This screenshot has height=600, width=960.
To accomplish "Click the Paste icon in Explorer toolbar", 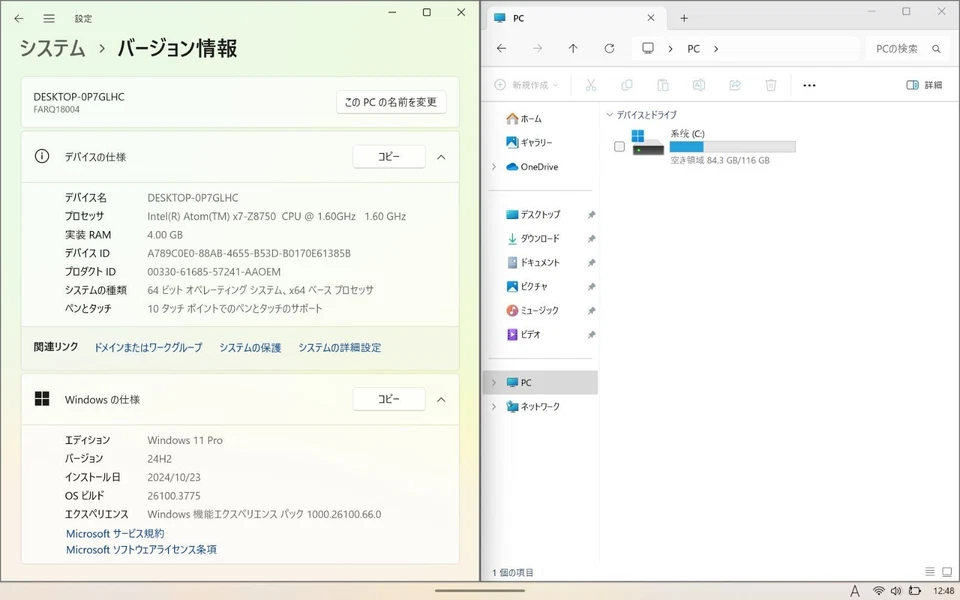I will (x=663, y=85).
